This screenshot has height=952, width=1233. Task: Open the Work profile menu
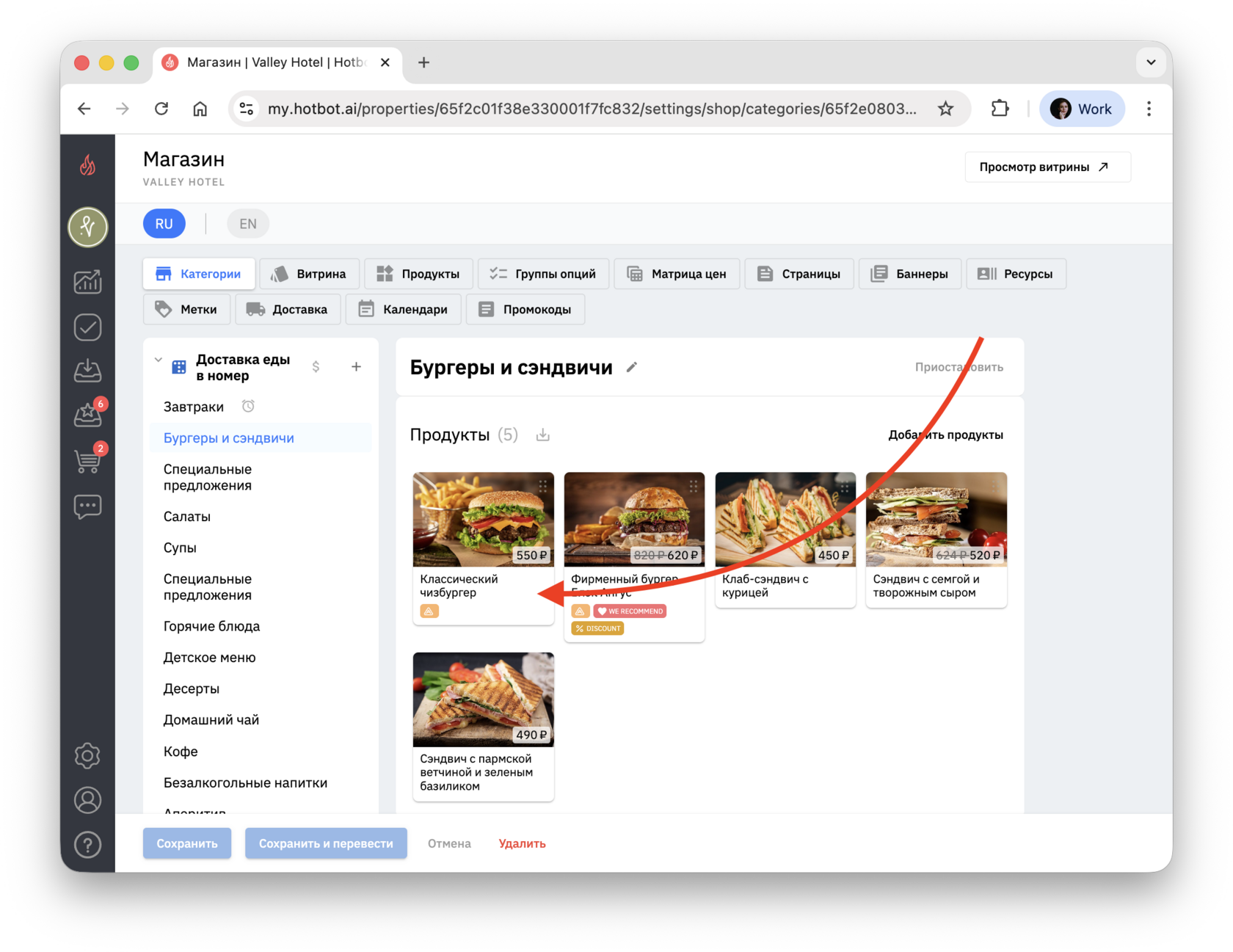(x=1082, y=109)
